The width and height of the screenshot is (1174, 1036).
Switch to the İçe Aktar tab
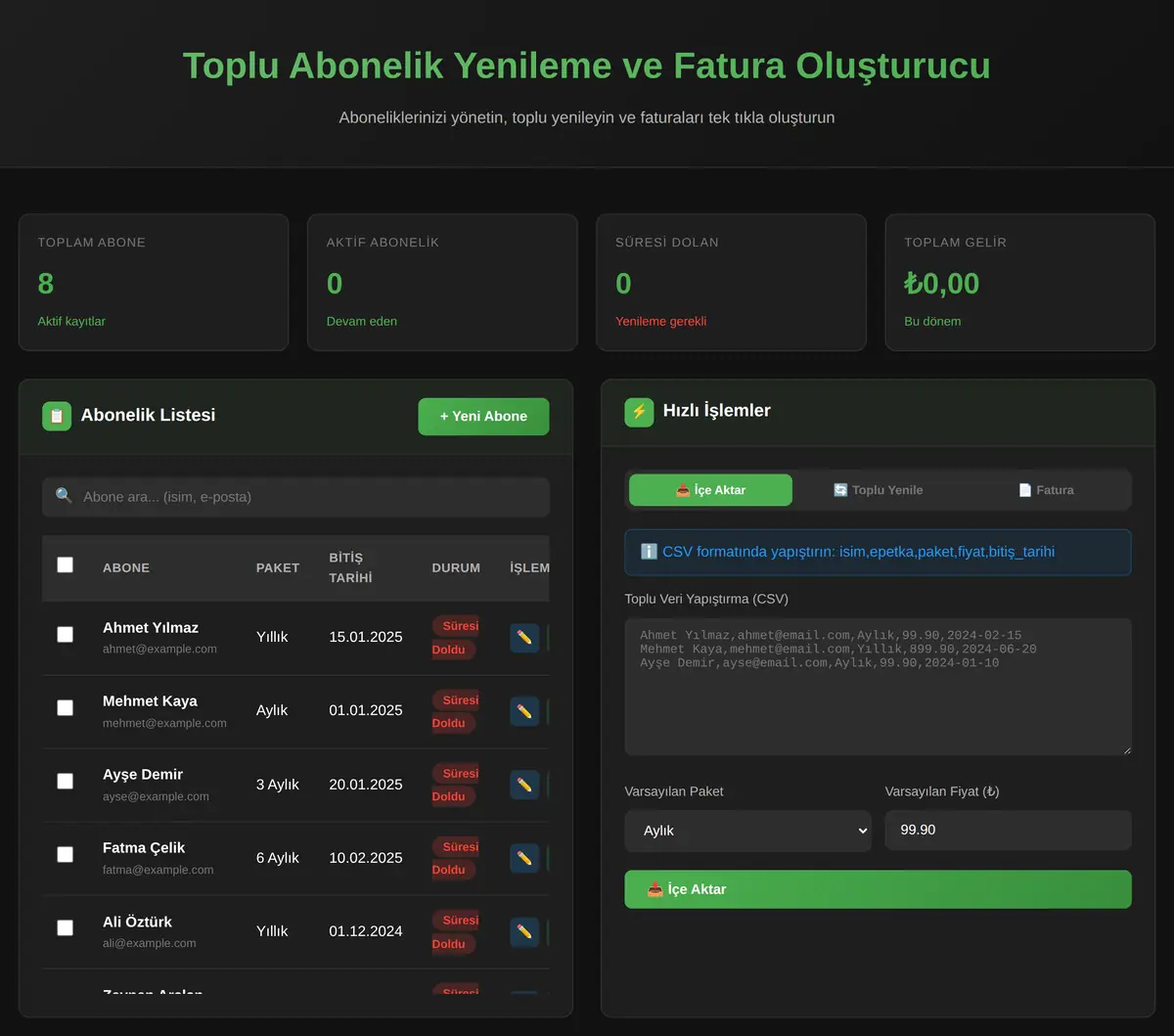pyautogui.click(x=710, y=490)
